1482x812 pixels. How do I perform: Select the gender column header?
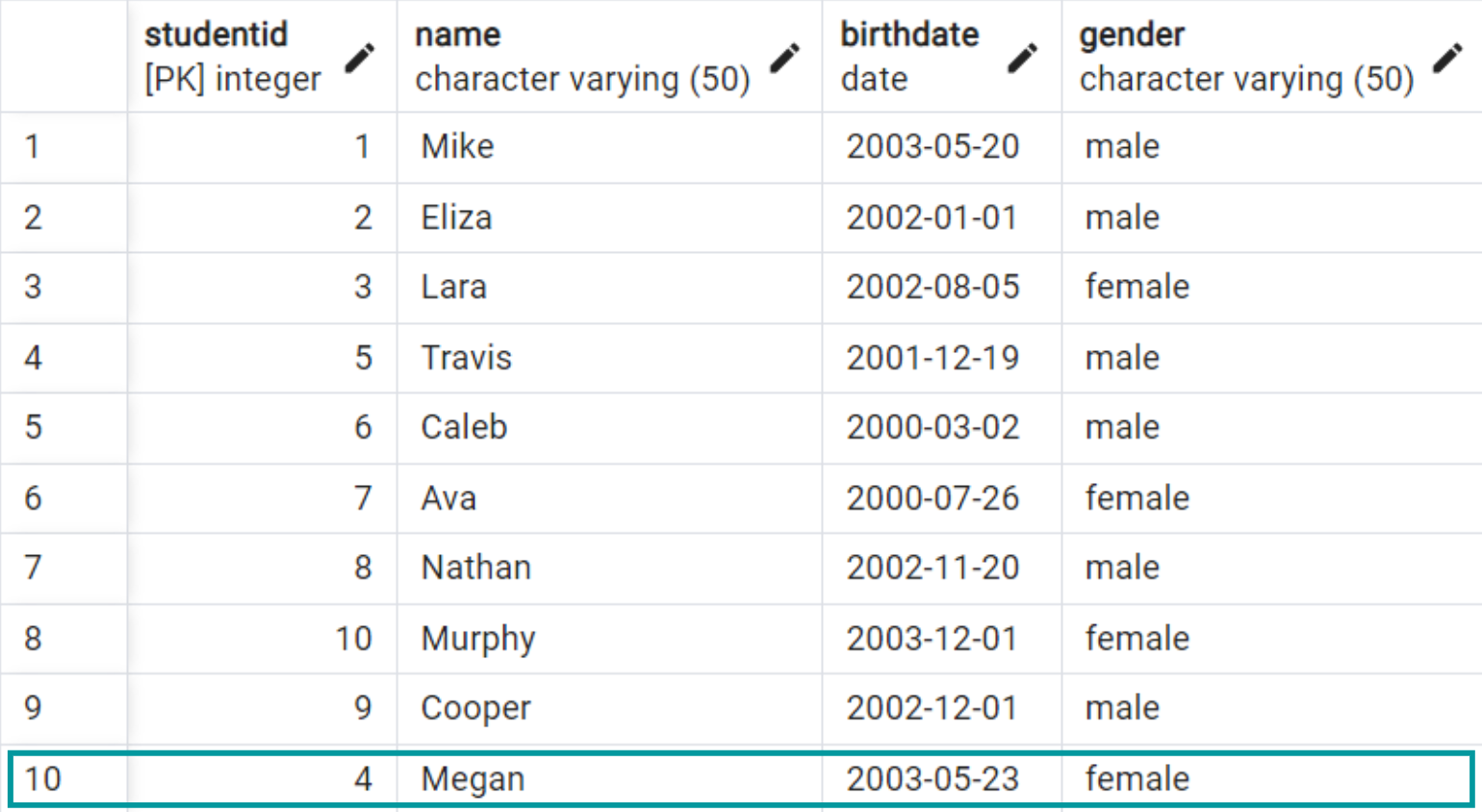click(1245, 56)
